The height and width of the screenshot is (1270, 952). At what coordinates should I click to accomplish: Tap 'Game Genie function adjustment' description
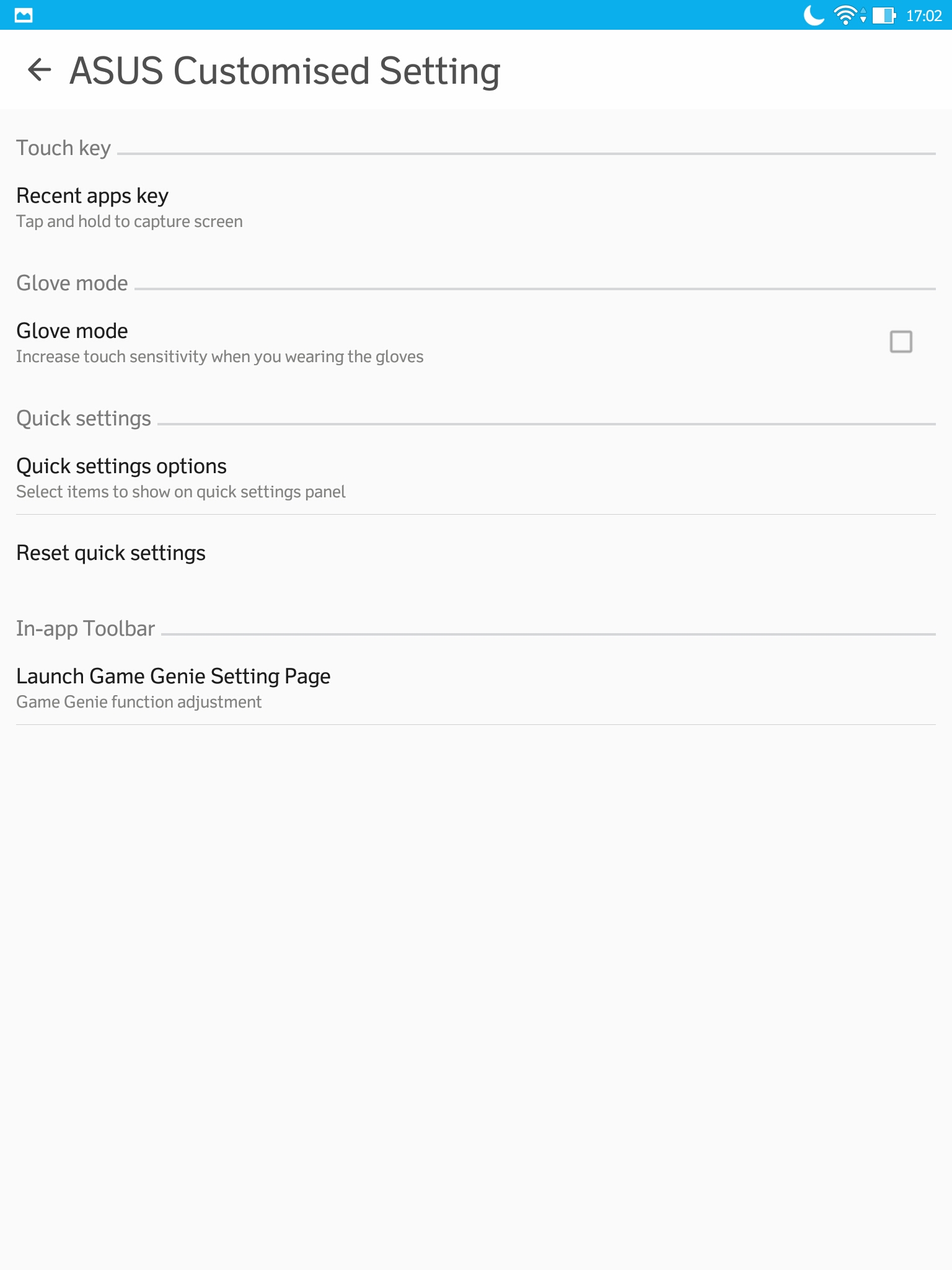tap(139, 702)
